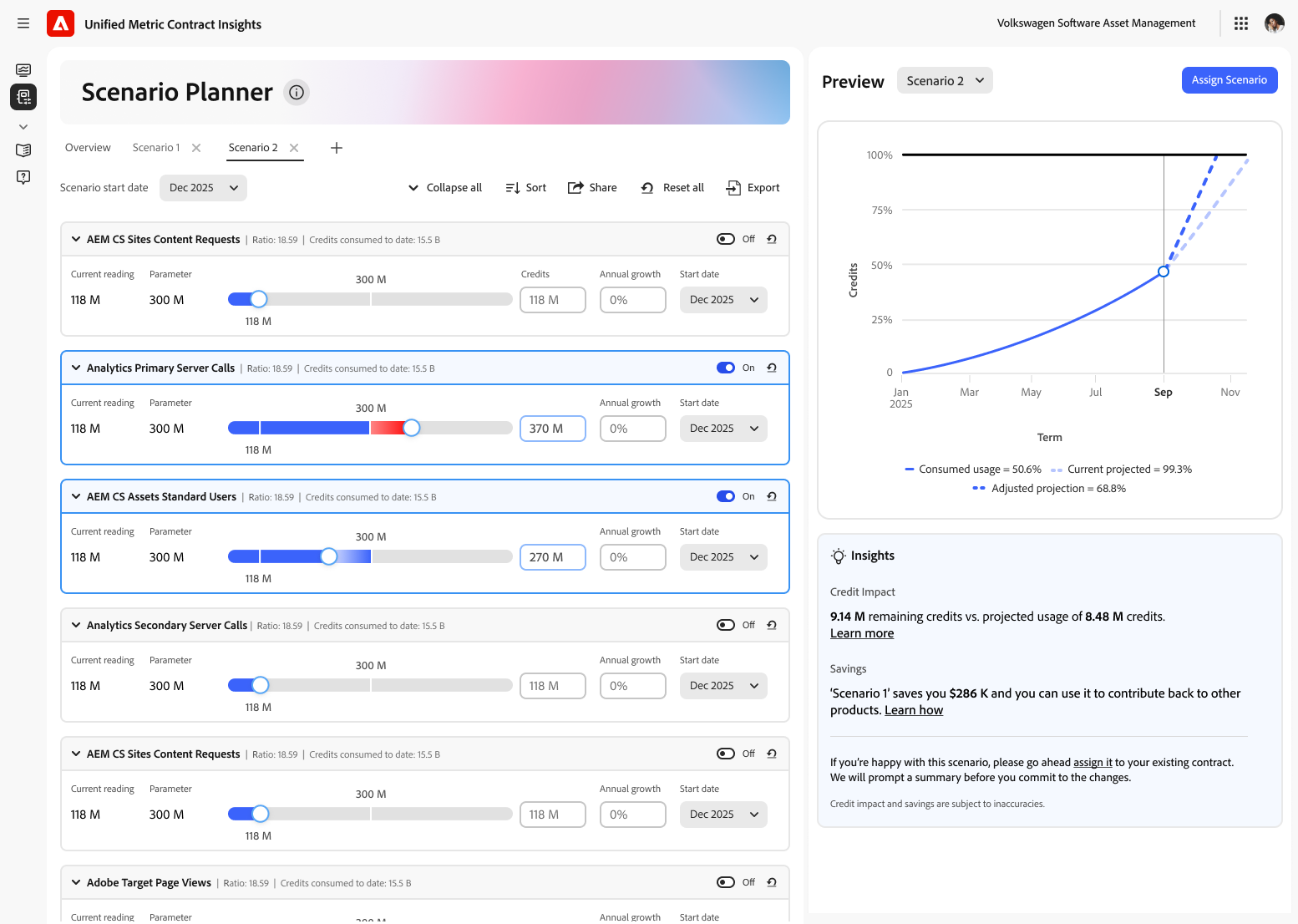Close the Scenario 2 tab
1298x924 pixels.
tap(294, 148)
